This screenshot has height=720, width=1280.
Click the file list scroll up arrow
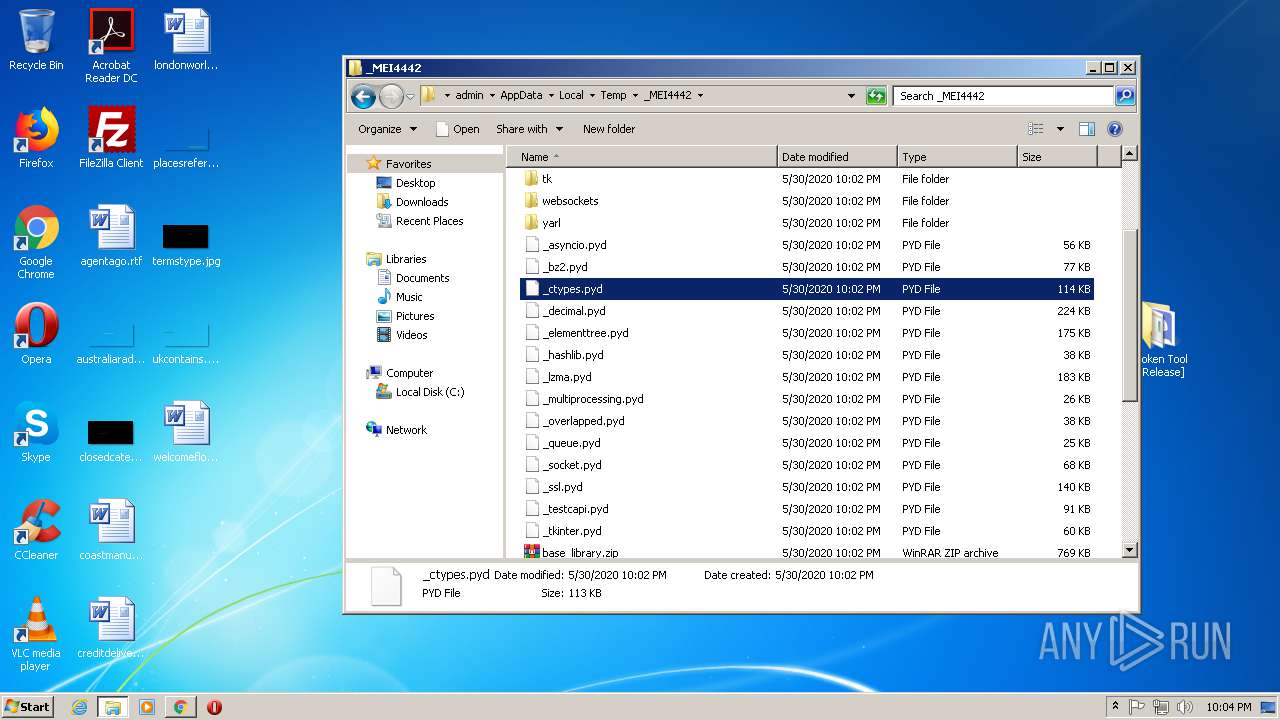(1129, 154)
